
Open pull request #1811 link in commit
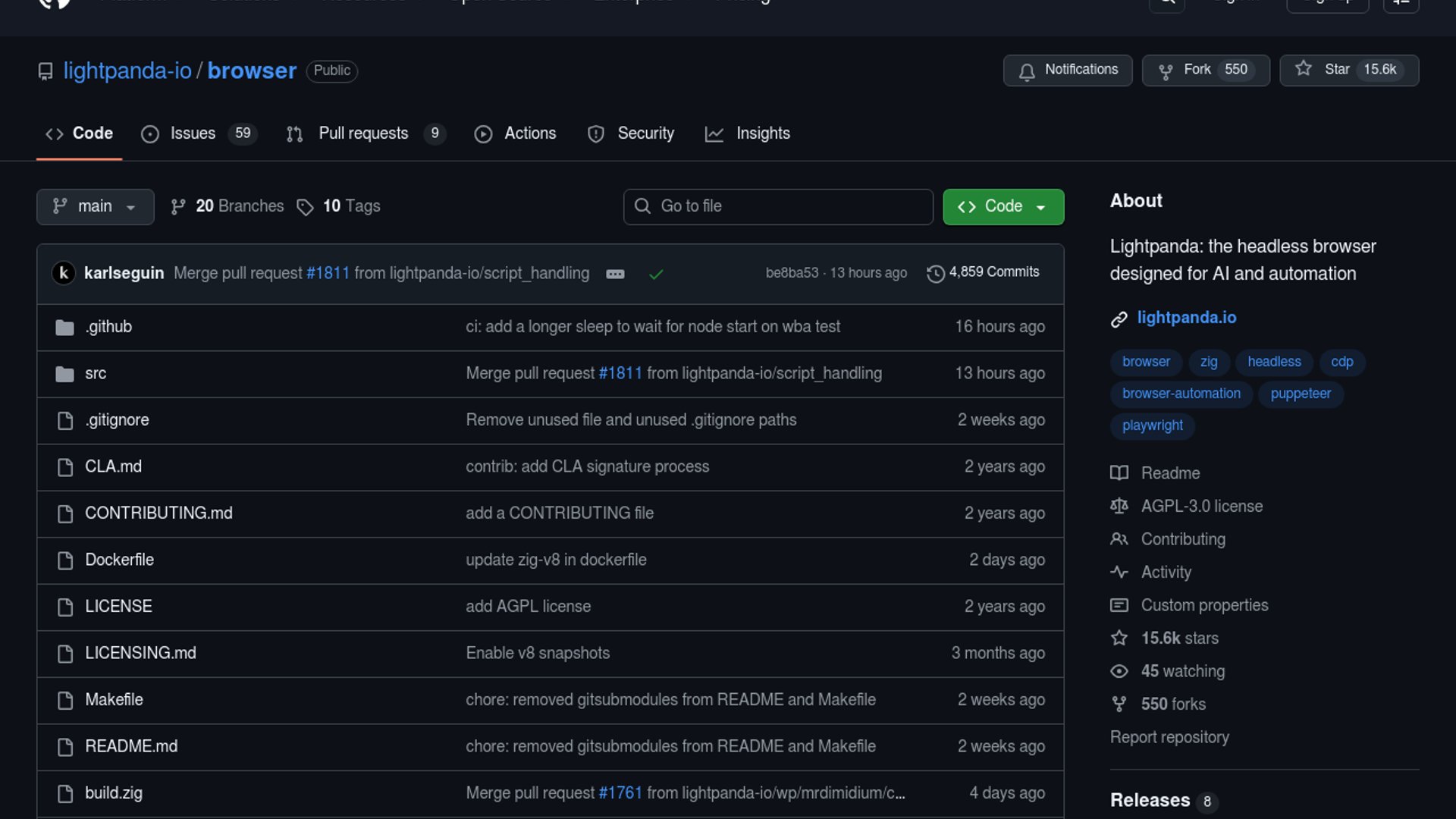pyautogui.click(x=328, y=273)
